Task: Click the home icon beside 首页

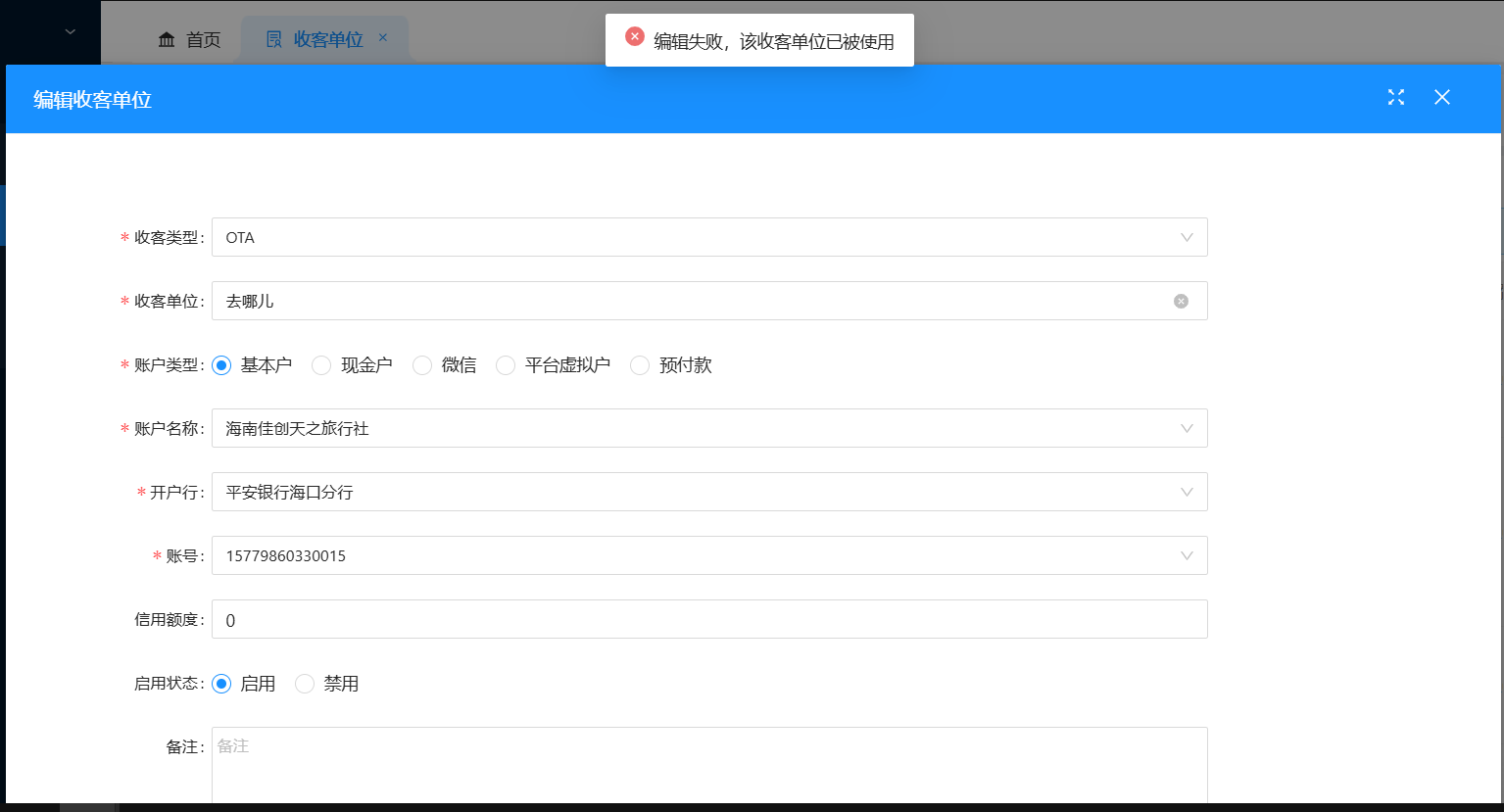Action: (167, 40)
